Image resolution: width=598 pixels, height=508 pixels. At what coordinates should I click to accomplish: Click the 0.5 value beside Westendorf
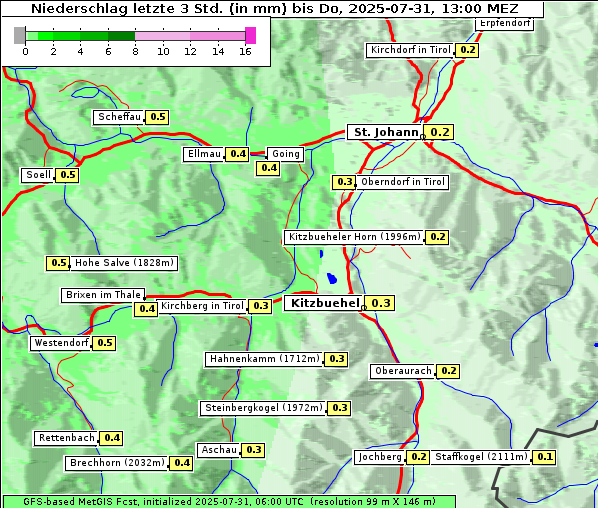point(104,343)
